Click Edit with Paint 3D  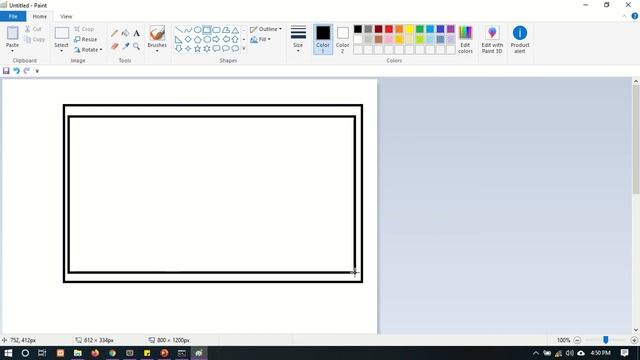tap(492, 39)
